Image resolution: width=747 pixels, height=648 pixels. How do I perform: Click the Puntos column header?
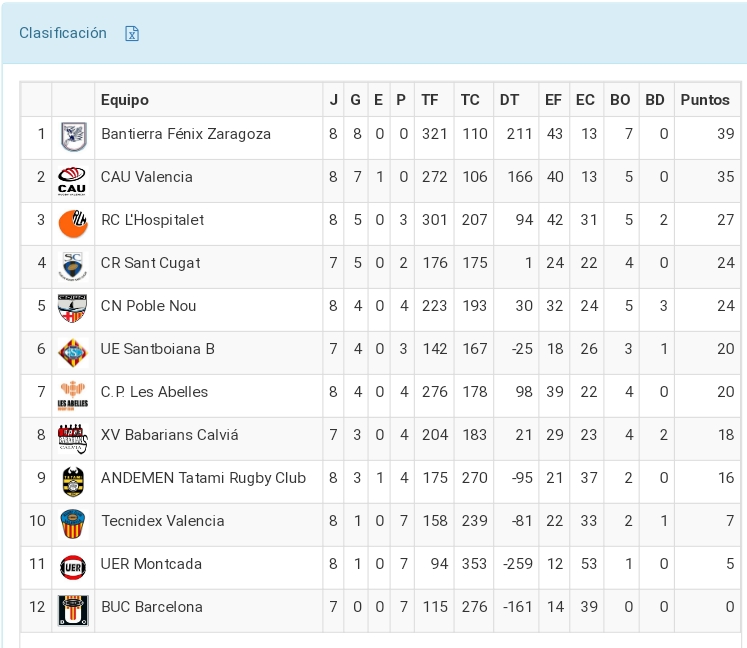pyautogui.click(x=705, y=100)
